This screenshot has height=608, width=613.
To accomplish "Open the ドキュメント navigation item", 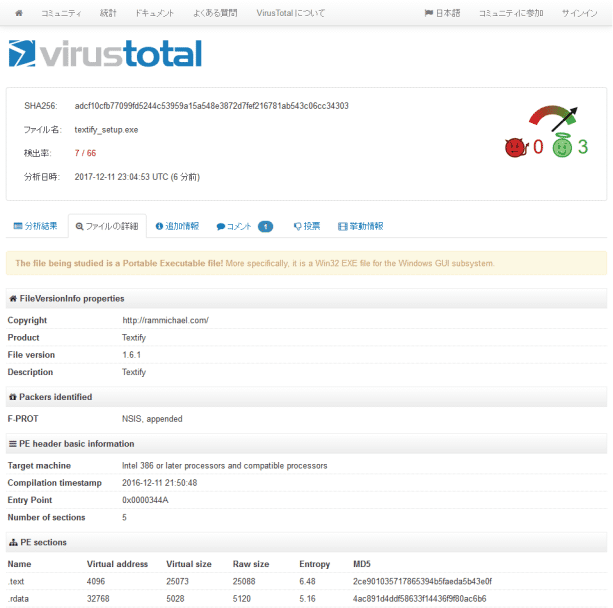I will coord(154,13).
